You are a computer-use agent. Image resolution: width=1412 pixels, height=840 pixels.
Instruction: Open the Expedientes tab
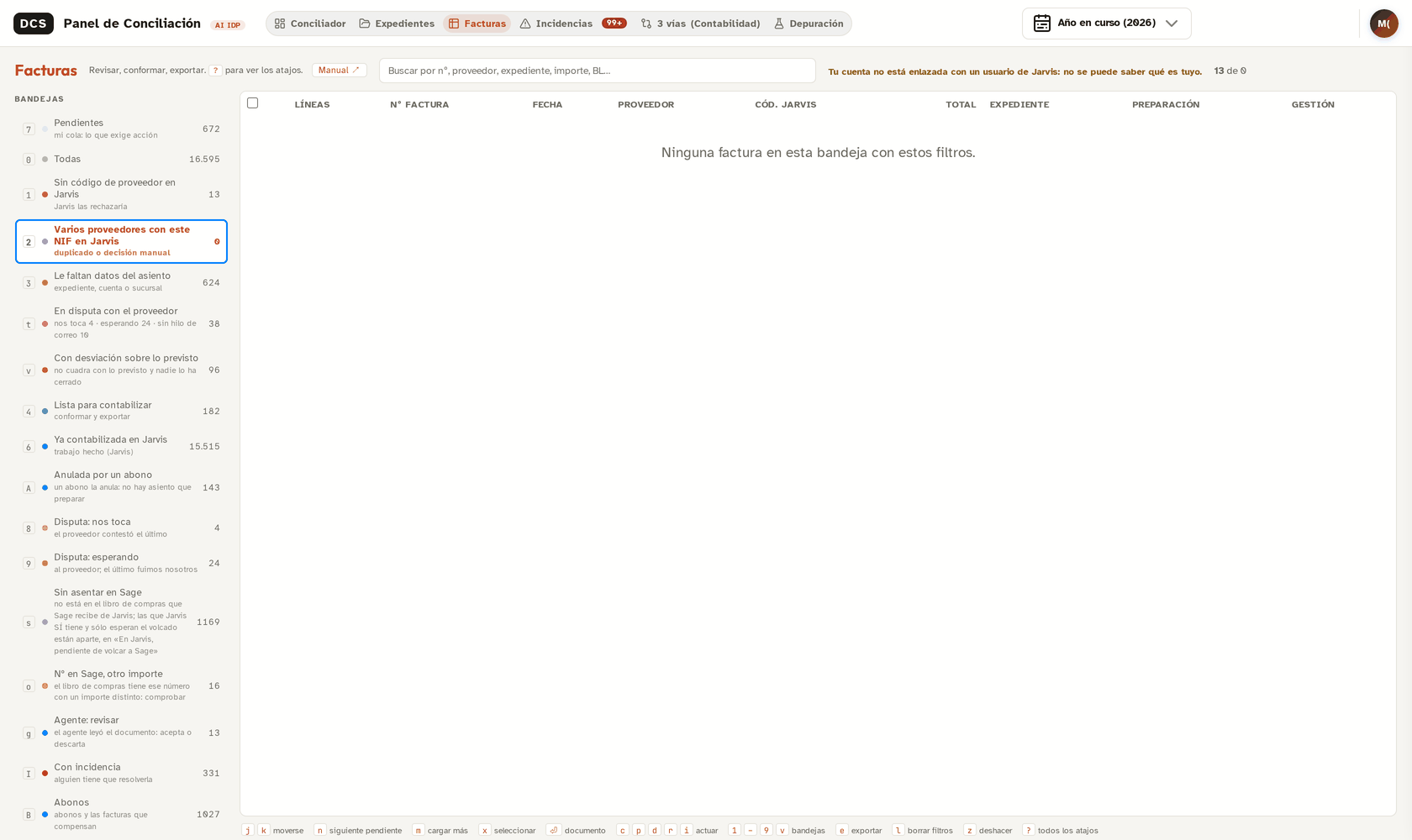pyautogui.click(x=397, y=24)
